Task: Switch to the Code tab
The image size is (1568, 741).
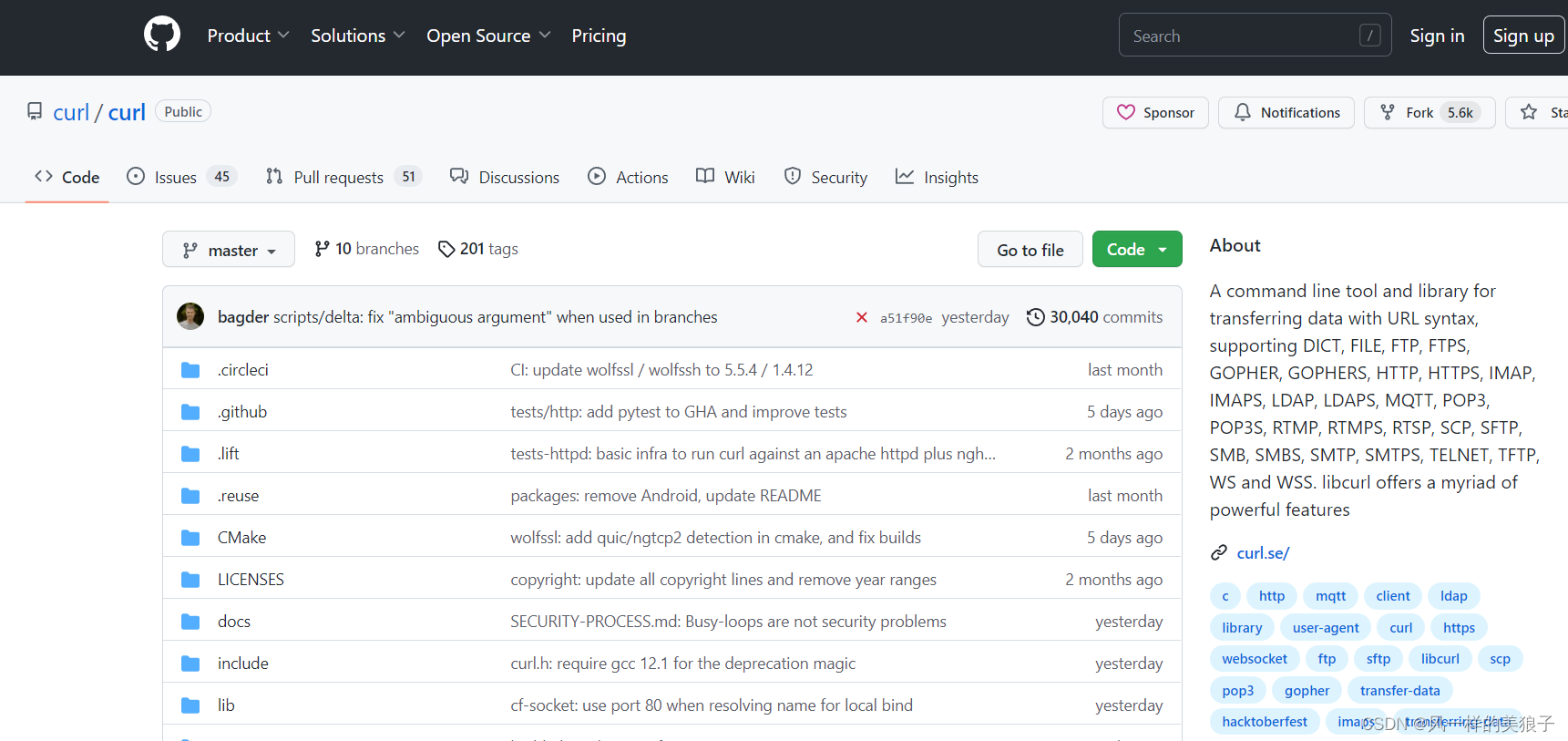Action: click(67, 177)
